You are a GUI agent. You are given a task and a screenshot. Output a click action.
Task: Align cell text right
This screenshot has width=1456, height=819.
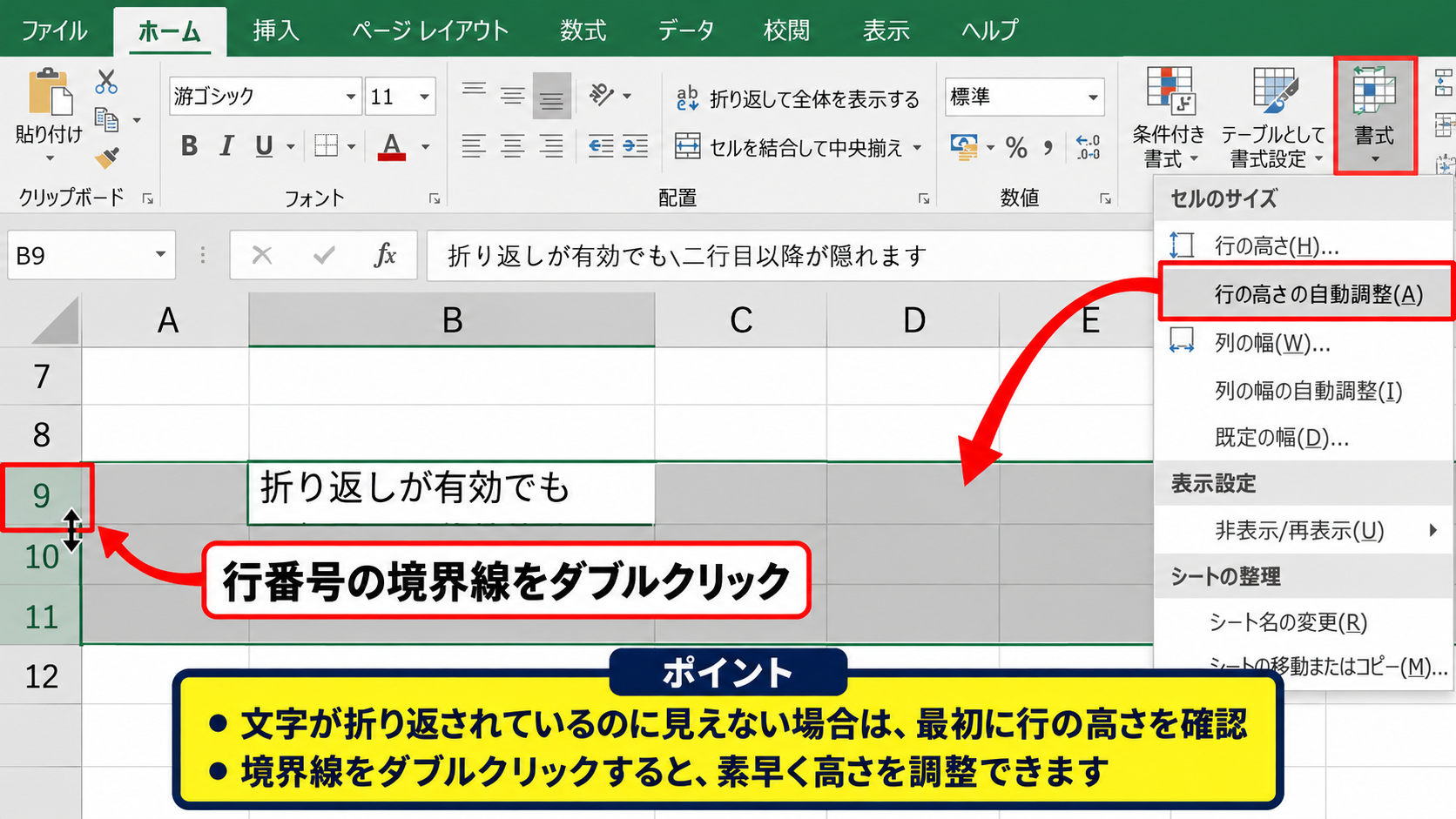tap(551, 146)
